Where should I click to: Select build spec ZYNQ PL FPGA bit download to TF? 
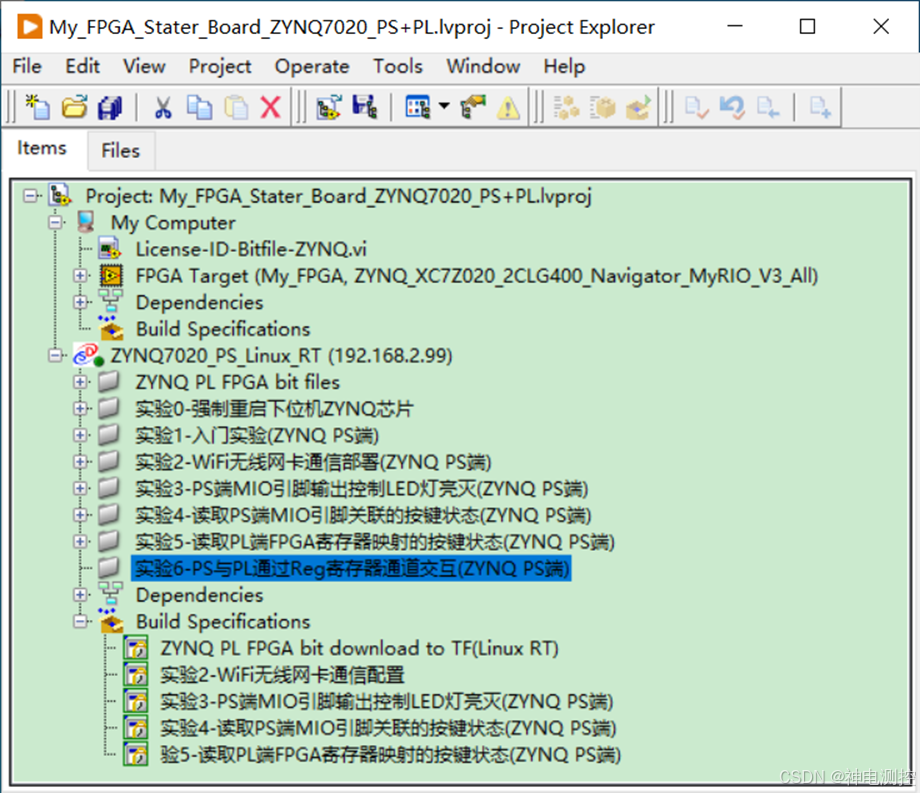pos(360,648)
